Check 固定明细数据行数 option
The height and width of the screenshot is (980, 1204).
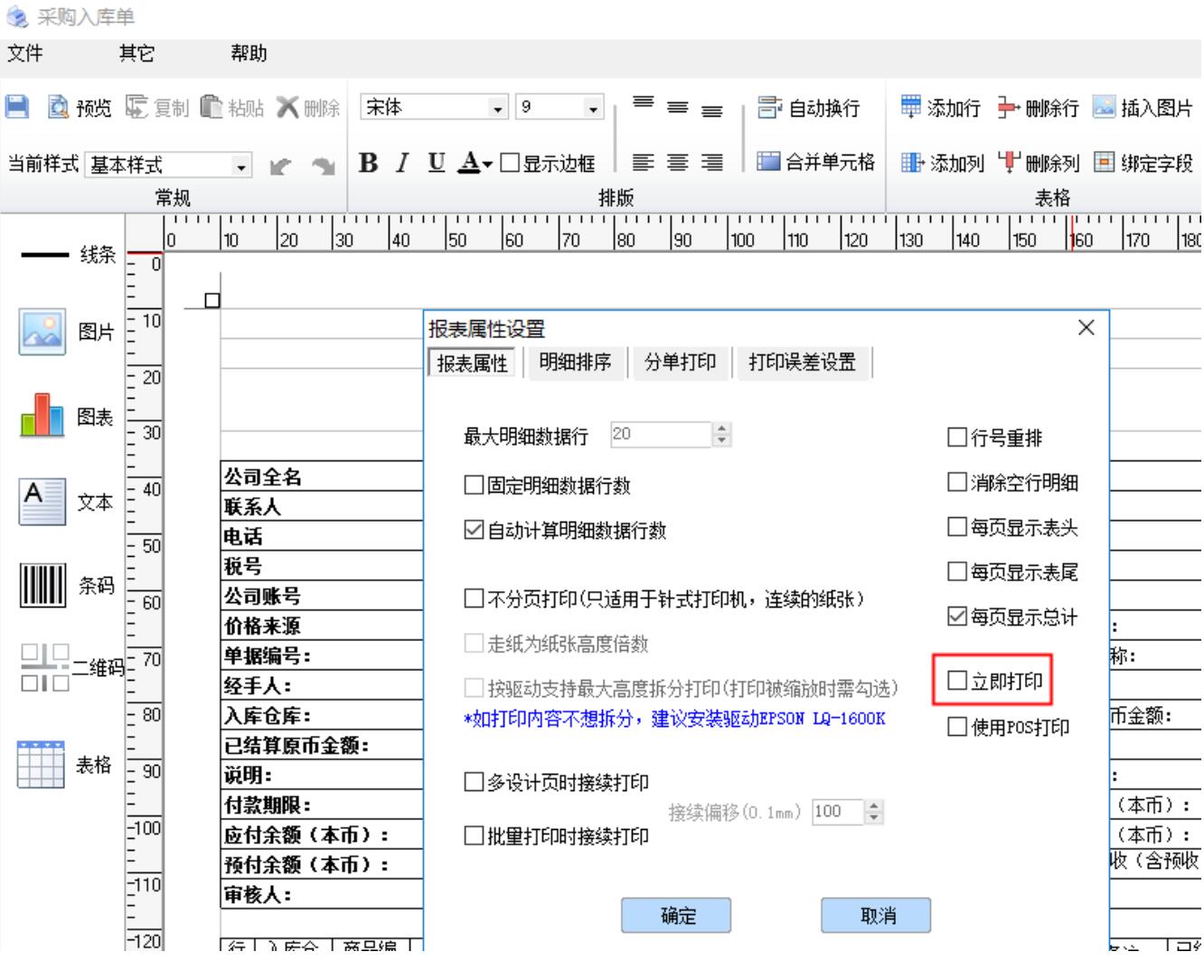point(474,485)
